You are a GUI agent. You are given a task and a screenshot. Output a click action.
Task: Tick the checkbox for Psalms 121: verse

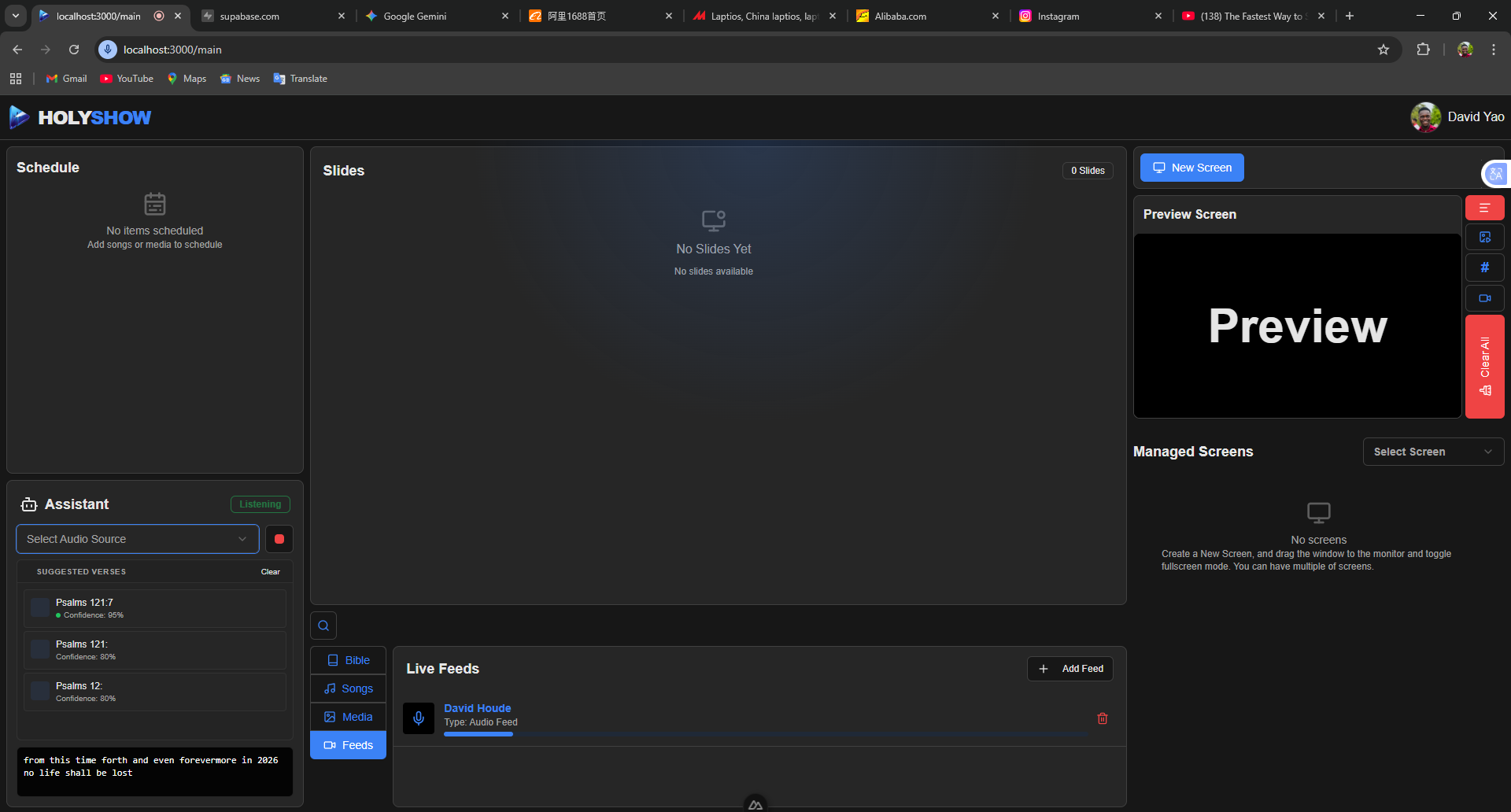pyautogui.click(x=40, y=649)
